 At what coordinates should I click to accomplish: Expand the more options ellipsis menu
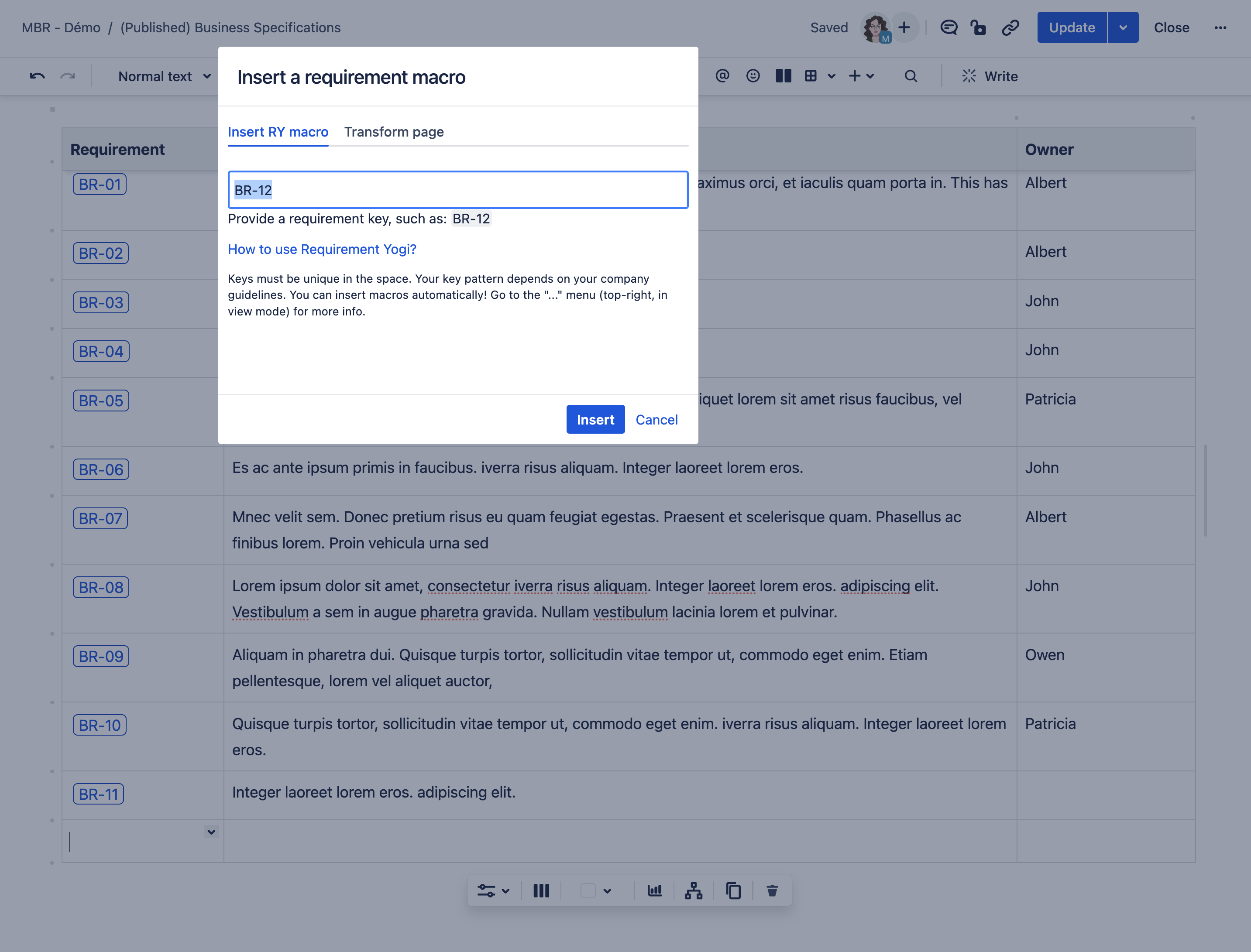pos(1220,27)
